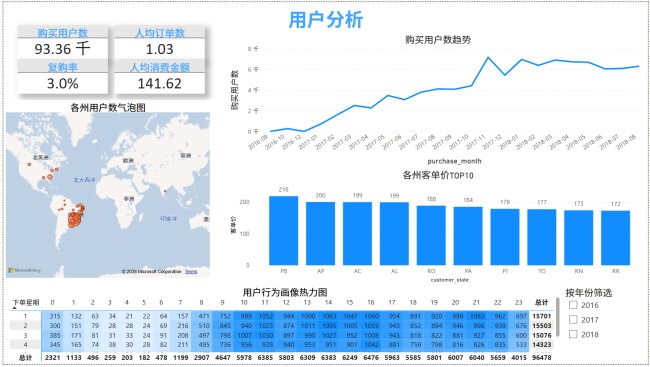Screen dimensions: 650x367
Task: Click the heatmap cell with value 1042
Action: [x=371, y=345]
